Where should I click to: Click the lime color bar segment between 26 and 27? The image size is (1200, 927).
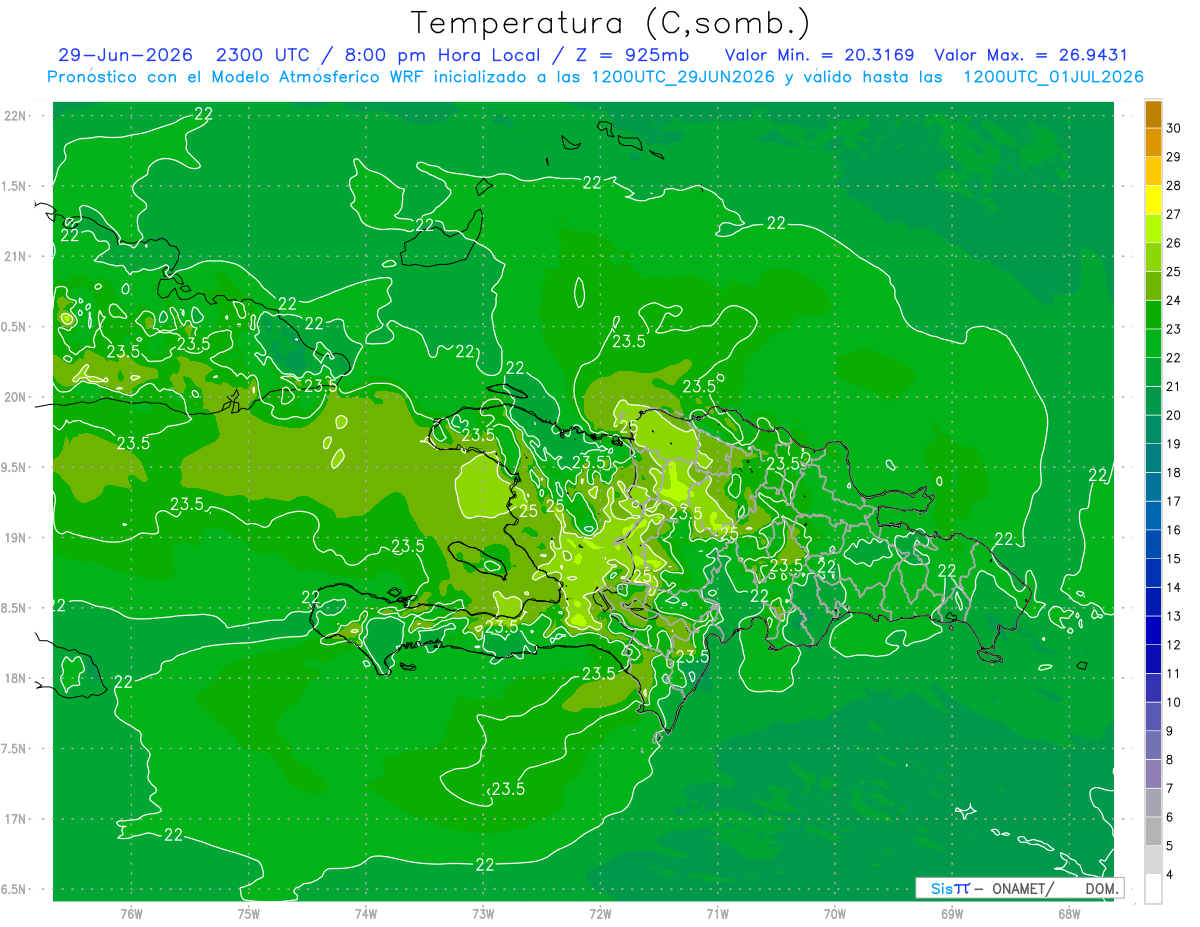[1153, 229]
